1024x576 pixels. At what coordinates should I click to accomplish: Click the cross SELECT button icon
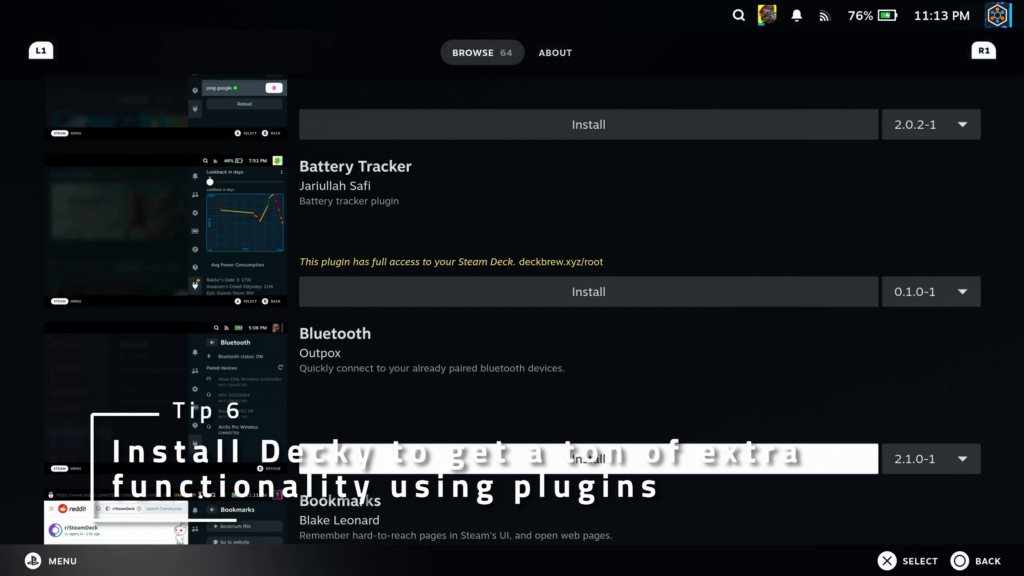click(x=887, y=561)
